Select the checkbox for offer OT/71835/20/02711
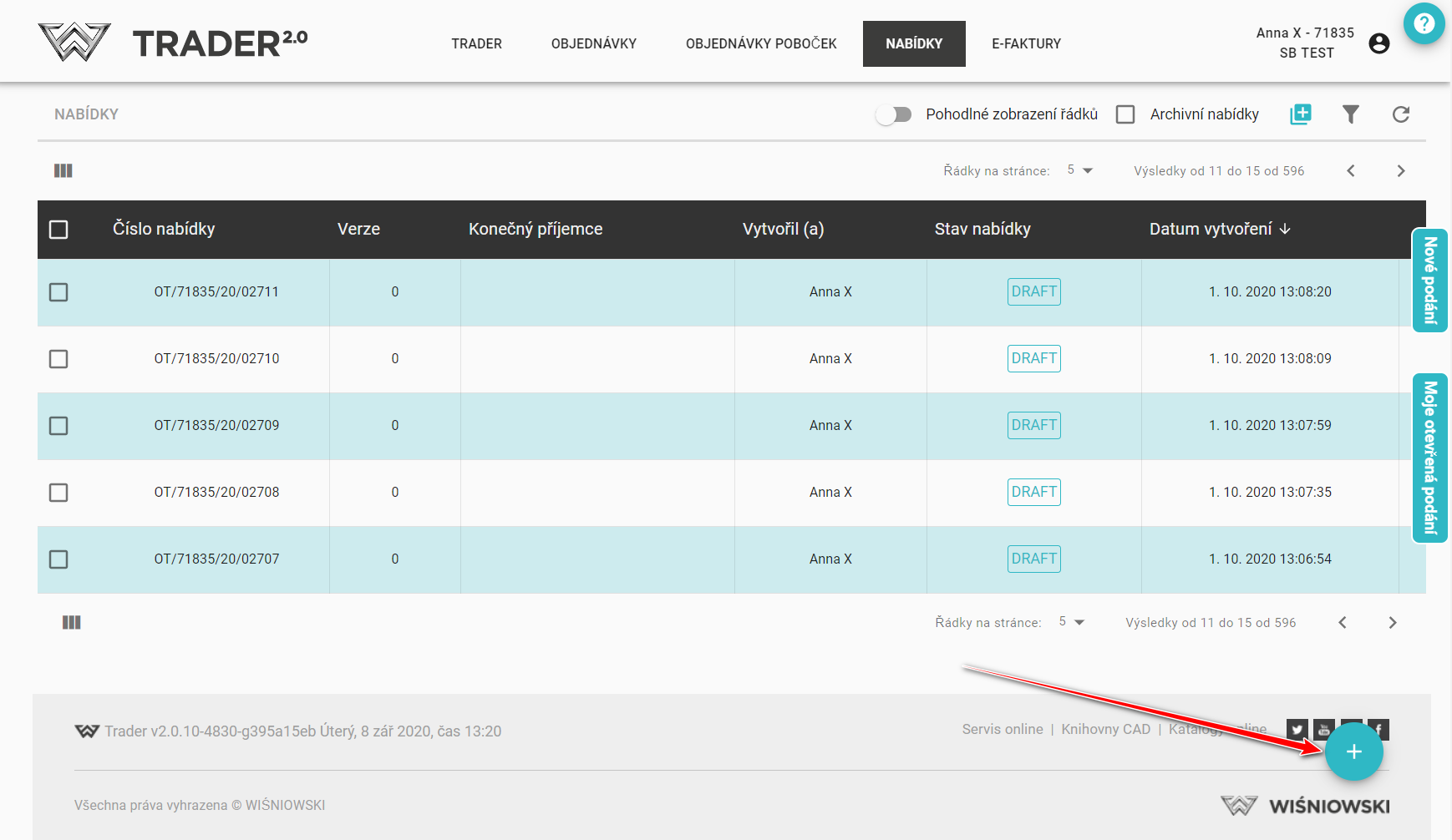 pos(58,292)
